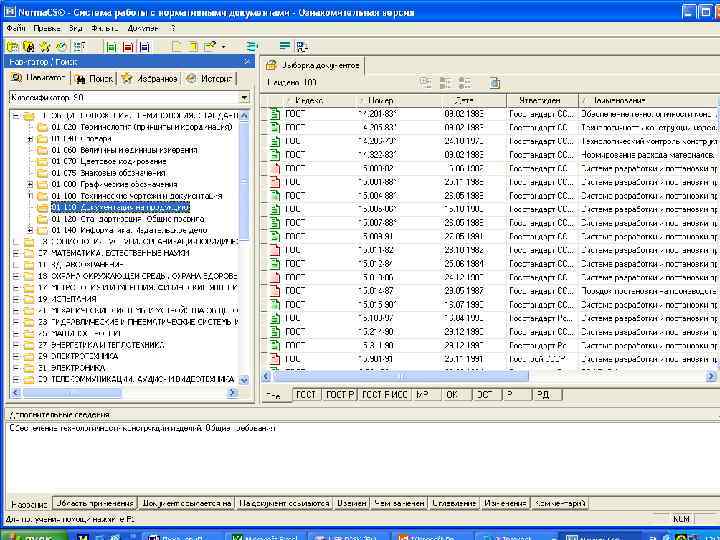The image size is (720, 540).
Task: Click the blue document icon in the main toolbar
Action: click(x=145, y=47)
